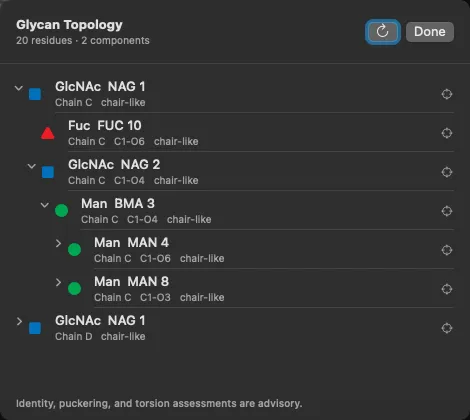Locate Man MAN 4 using crosshair icon
This screenshot has height=420, width=470.
pyautogui.click(x=447, y=250)
